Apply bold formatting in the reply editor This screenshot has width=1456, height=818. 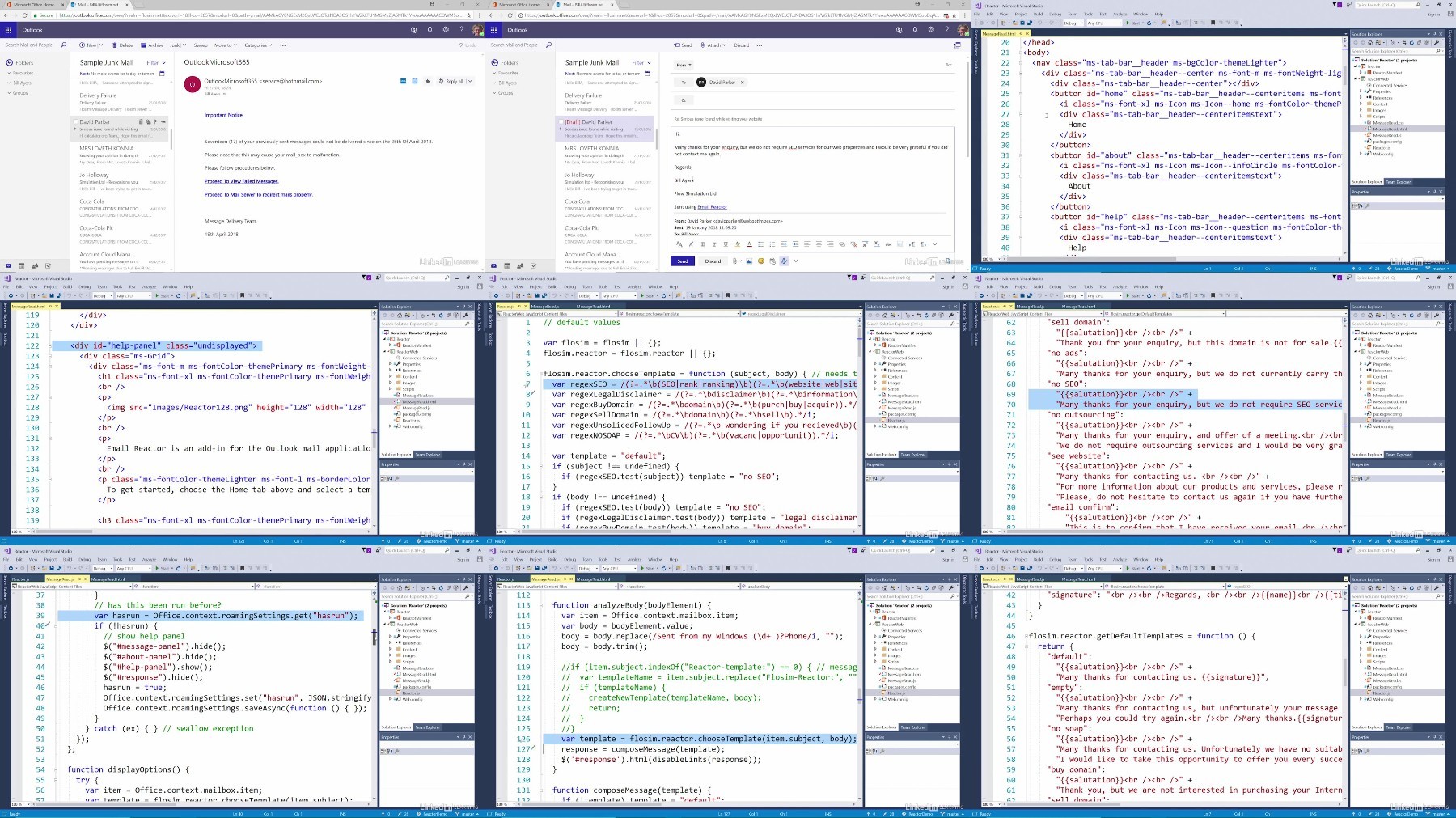click(703, 244)
